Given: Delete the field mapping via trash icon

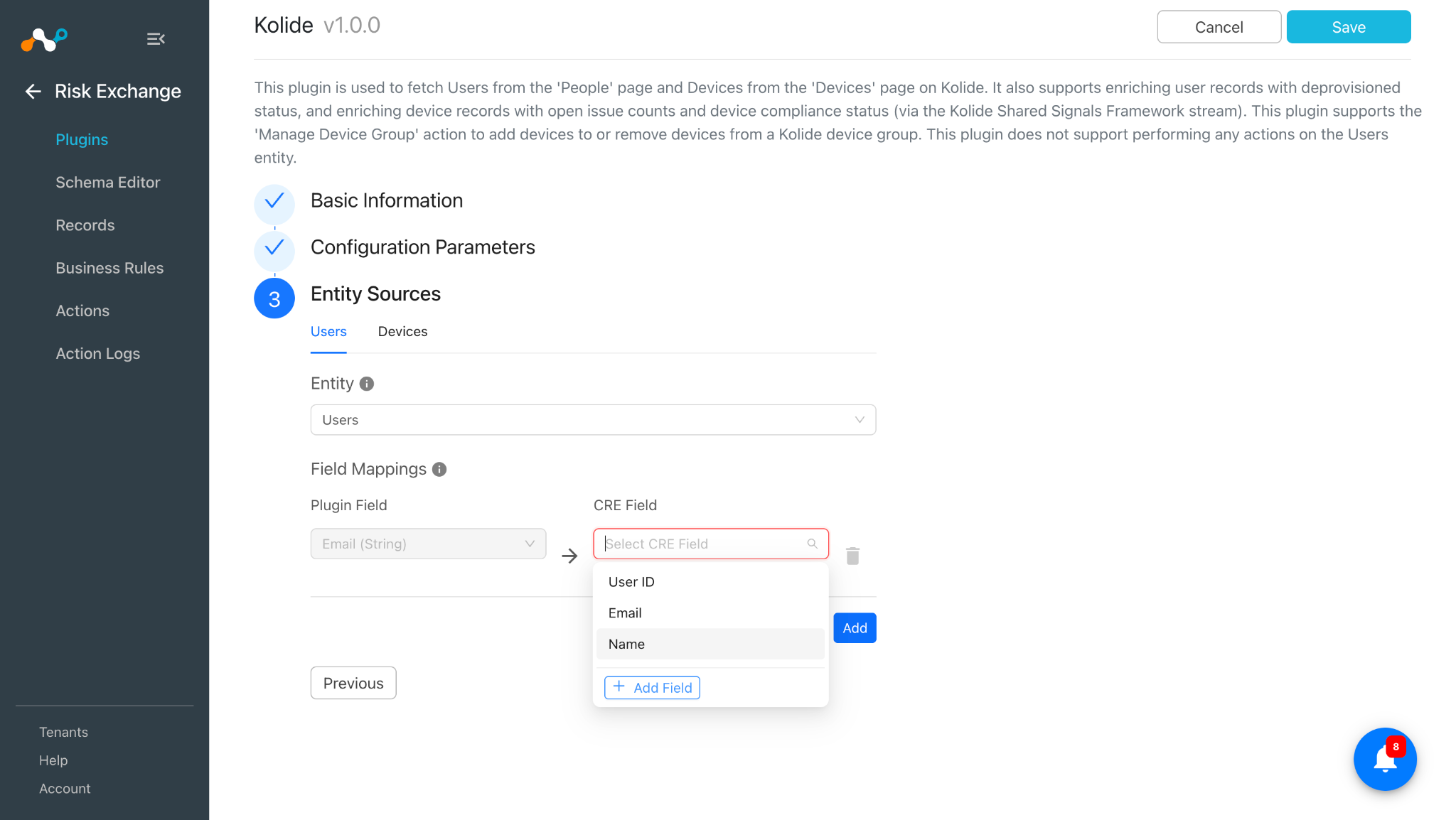Looking at the screenshot, I should (x=853, y=556).
